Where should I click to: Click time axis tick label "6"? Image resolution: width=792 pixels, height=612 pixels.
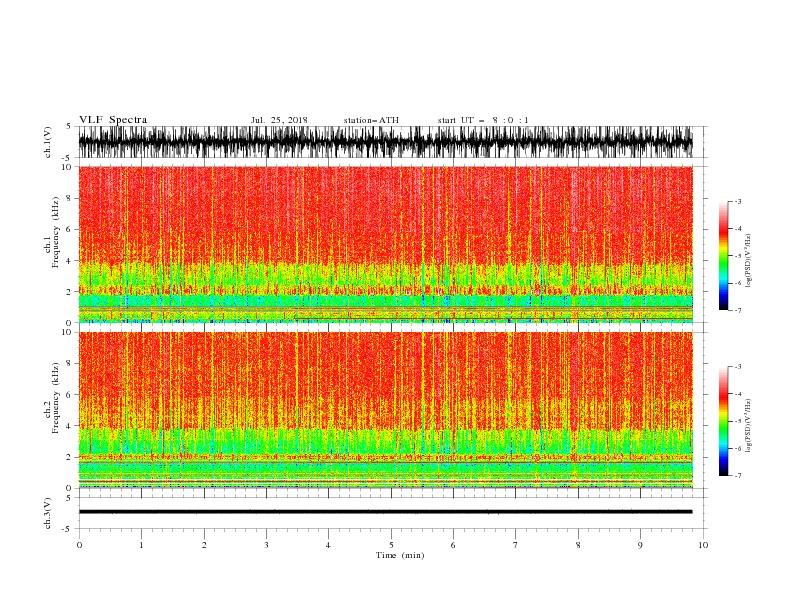point(453,545)
